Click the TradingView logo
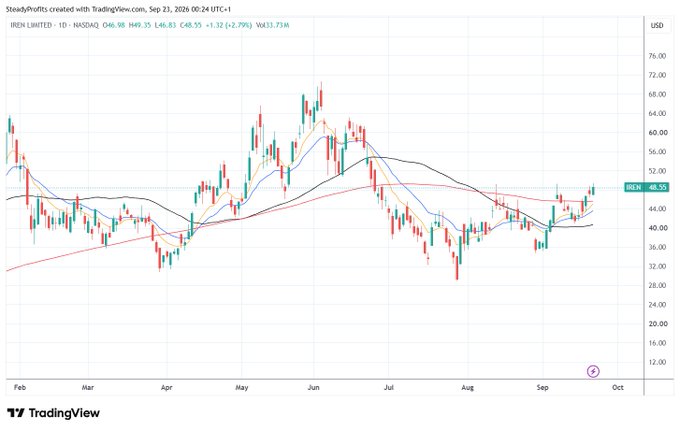This screenshot has height=431, width=680. (x=53, y=413)
